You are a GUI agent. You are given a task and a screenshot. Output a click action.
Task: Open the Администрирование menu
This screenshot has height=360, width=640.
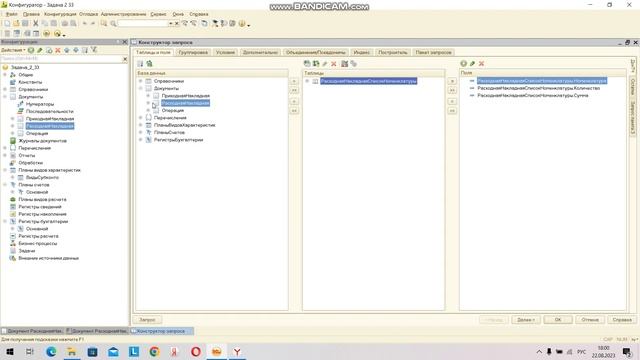click(123, 14)
